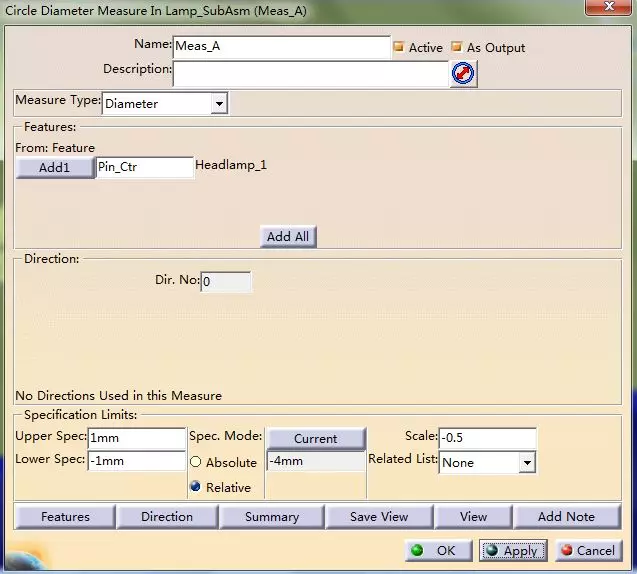This screenshot has height=574, width=637.
Task: Toggle the As Output checkbox
Action: pyautogui.click(x=457, y=47)
